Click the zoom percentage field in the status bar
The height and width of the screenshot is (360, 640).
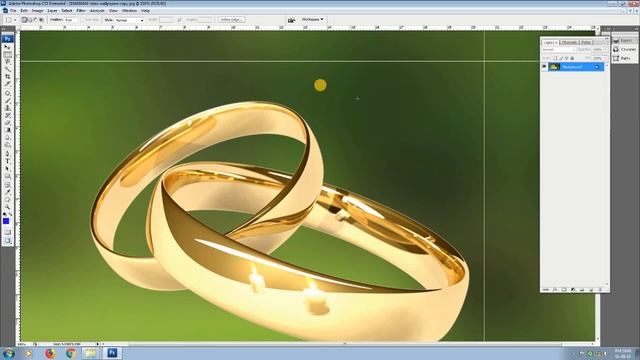[24, 344]
